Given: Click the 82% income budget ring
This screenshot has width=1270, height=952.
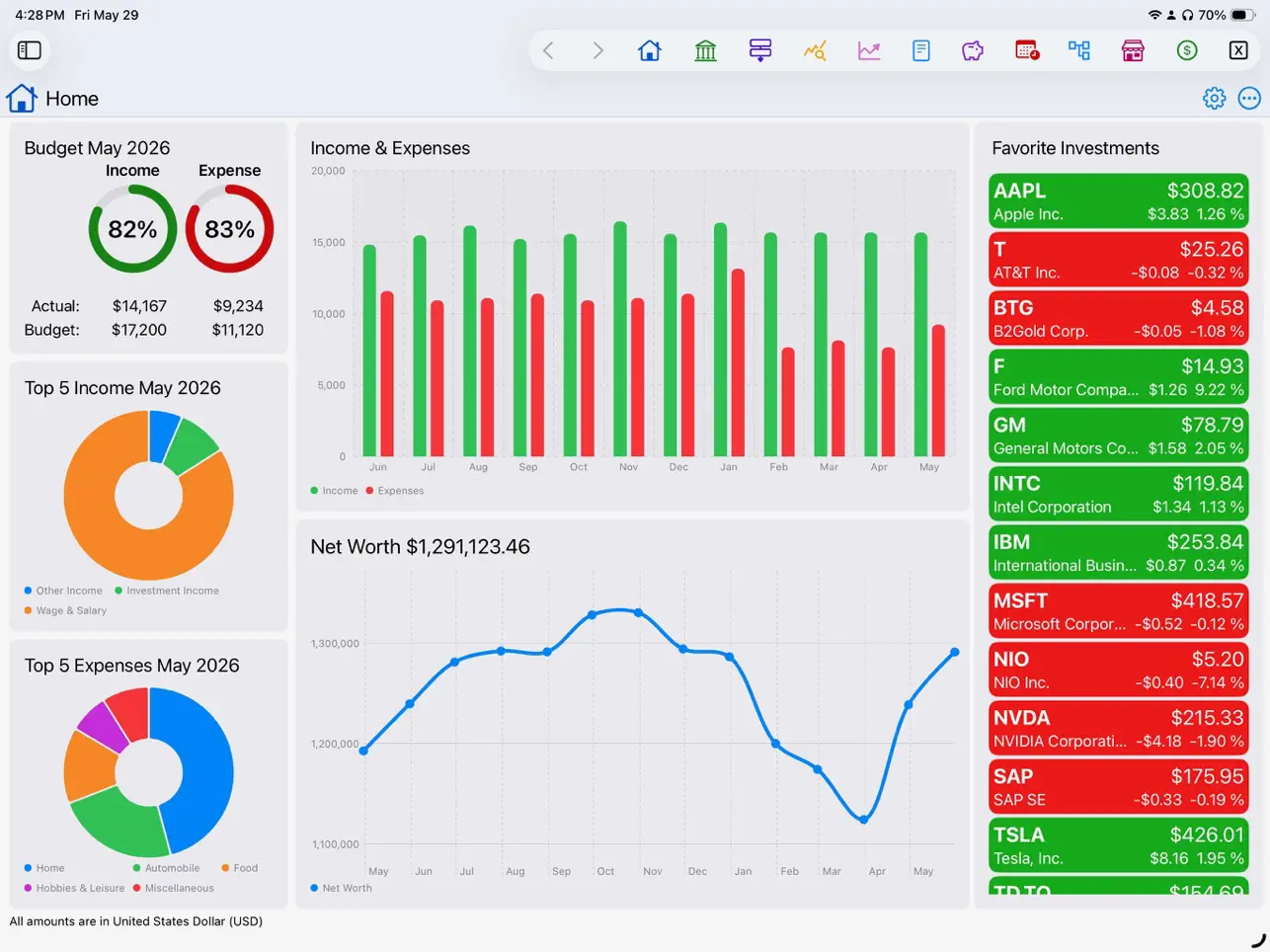Looking at the screenshot, I should (132, 229).
